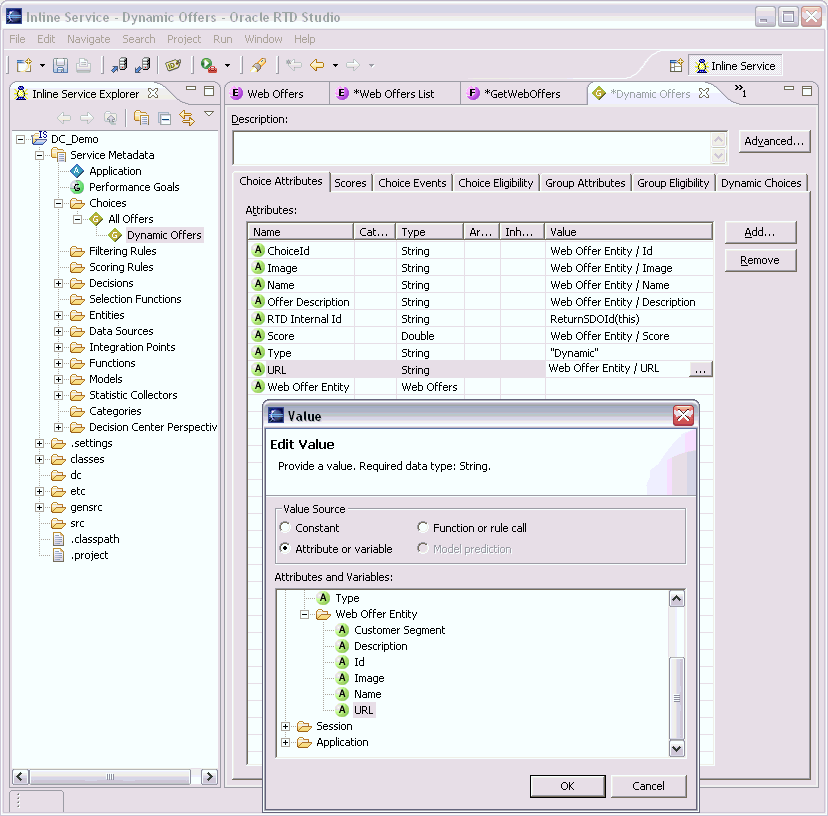The width and height of the screenshot is (828, 816).
Task: Click the .classpath file icon
Action: 59,539
